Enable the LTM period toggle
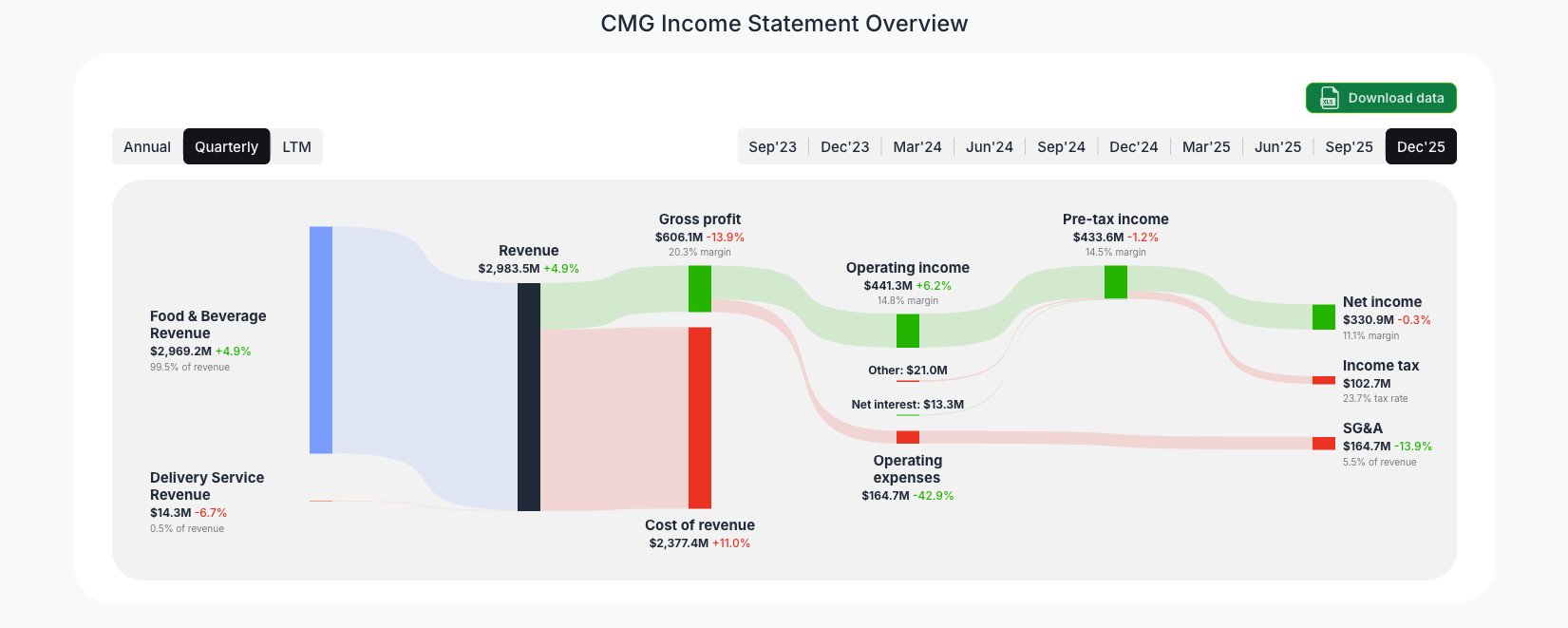 (x=296, y=146)
